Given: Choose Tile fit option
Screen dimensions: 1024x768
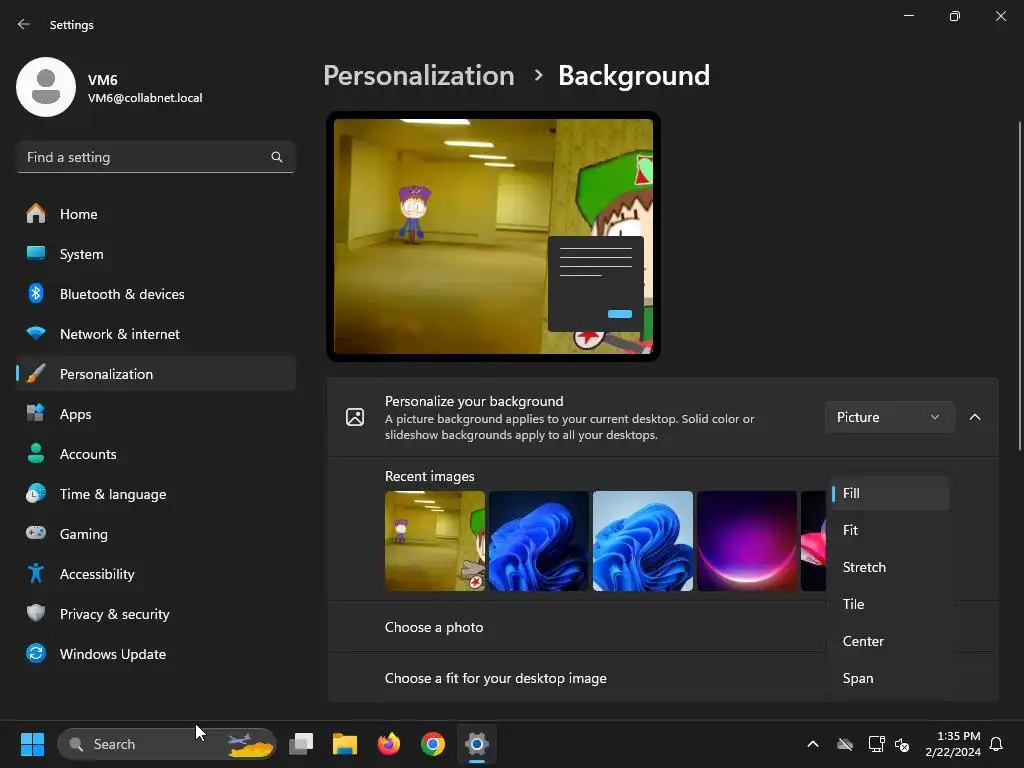Looking at the screenshot, I should (x=889, y=605).
